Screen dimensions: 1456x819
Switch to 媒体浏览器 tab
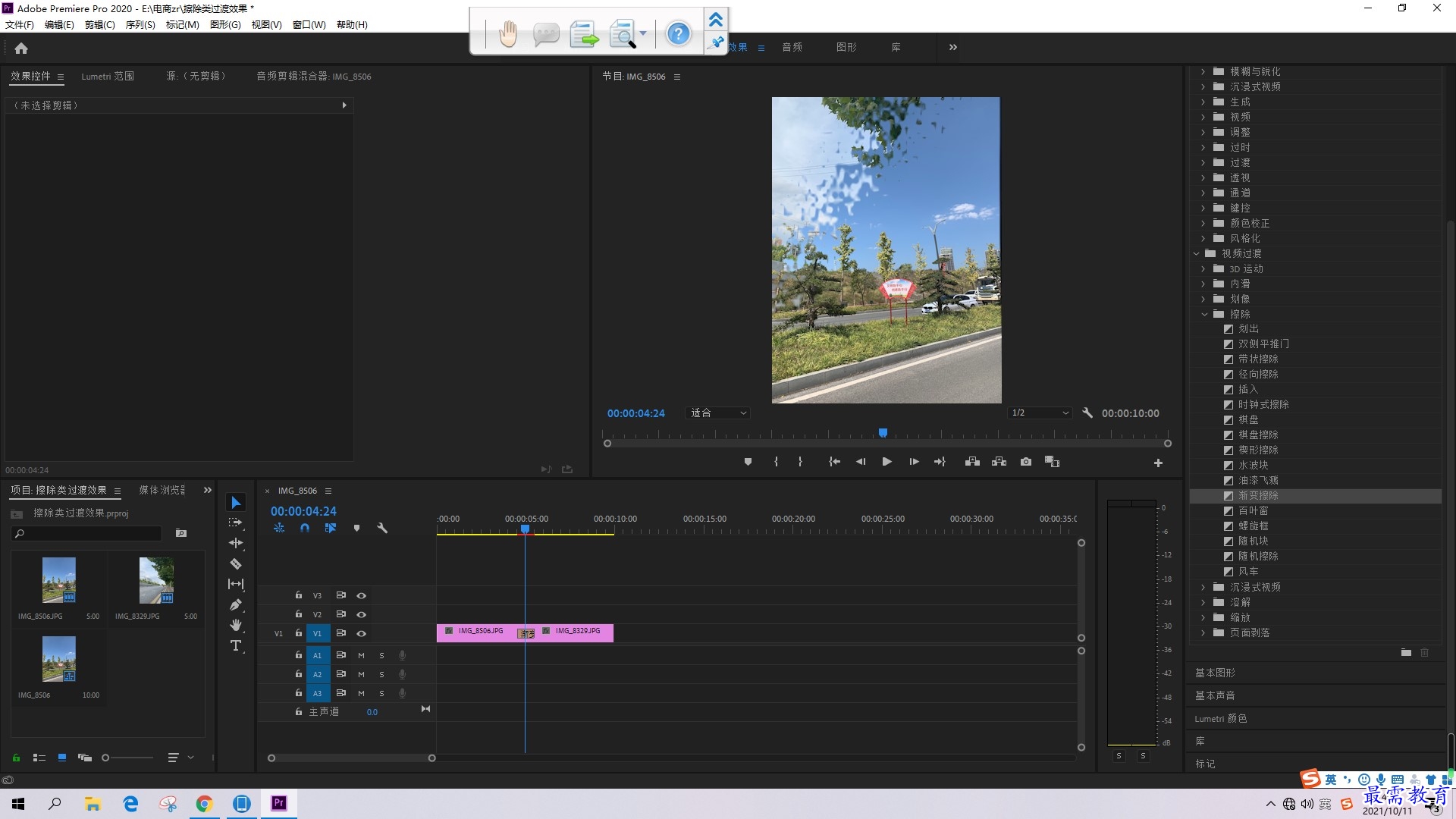click(162, 490)
